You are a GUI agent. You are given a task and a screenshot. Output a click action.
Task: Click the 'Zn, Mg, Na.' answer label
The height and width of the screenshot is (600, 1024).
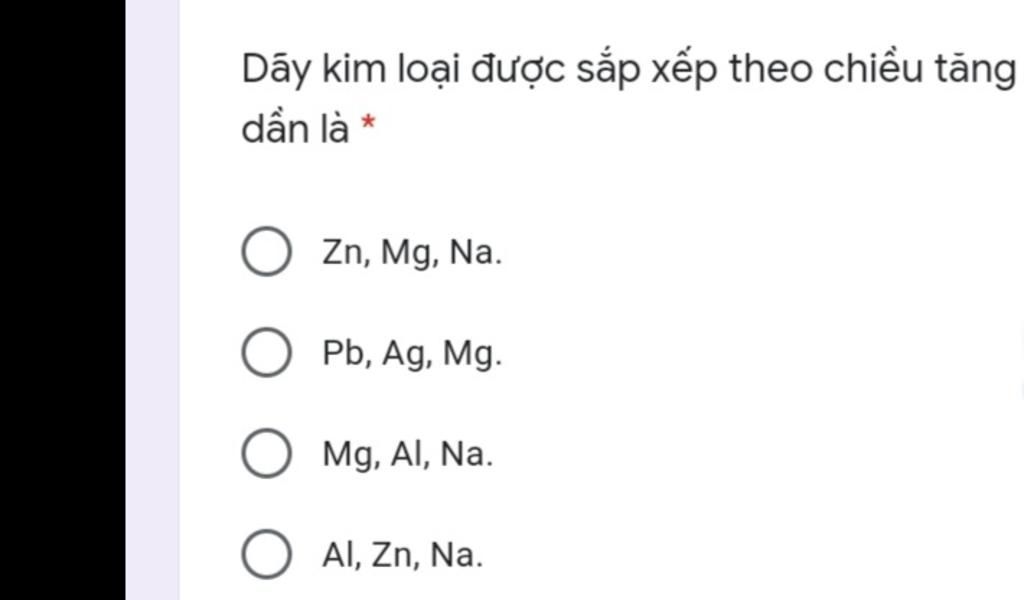coord(411,253)
